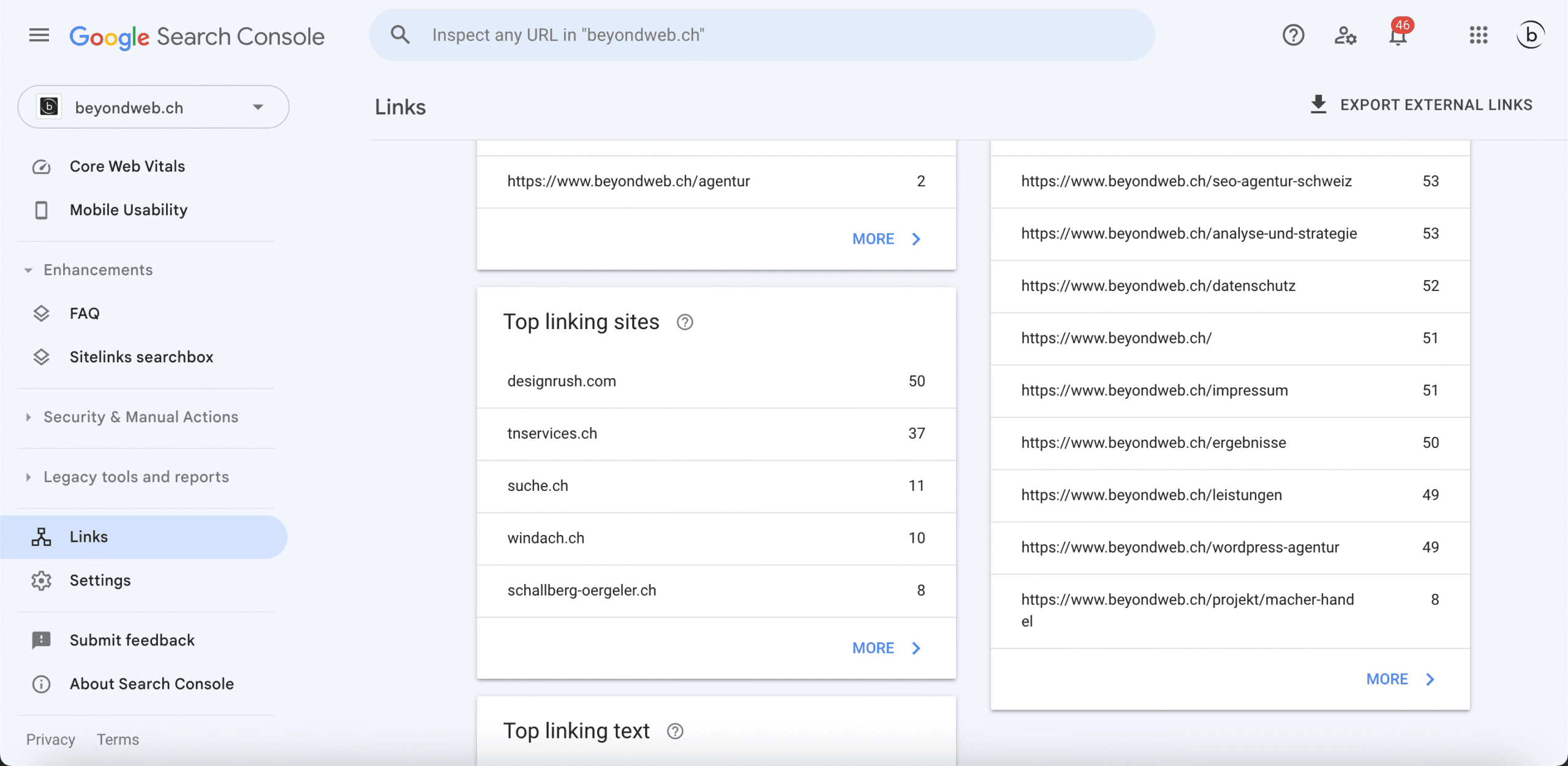Select the schallberg-oergeler.ch row
This screenshot has width=1568, height=766.
tap(716, 591)
